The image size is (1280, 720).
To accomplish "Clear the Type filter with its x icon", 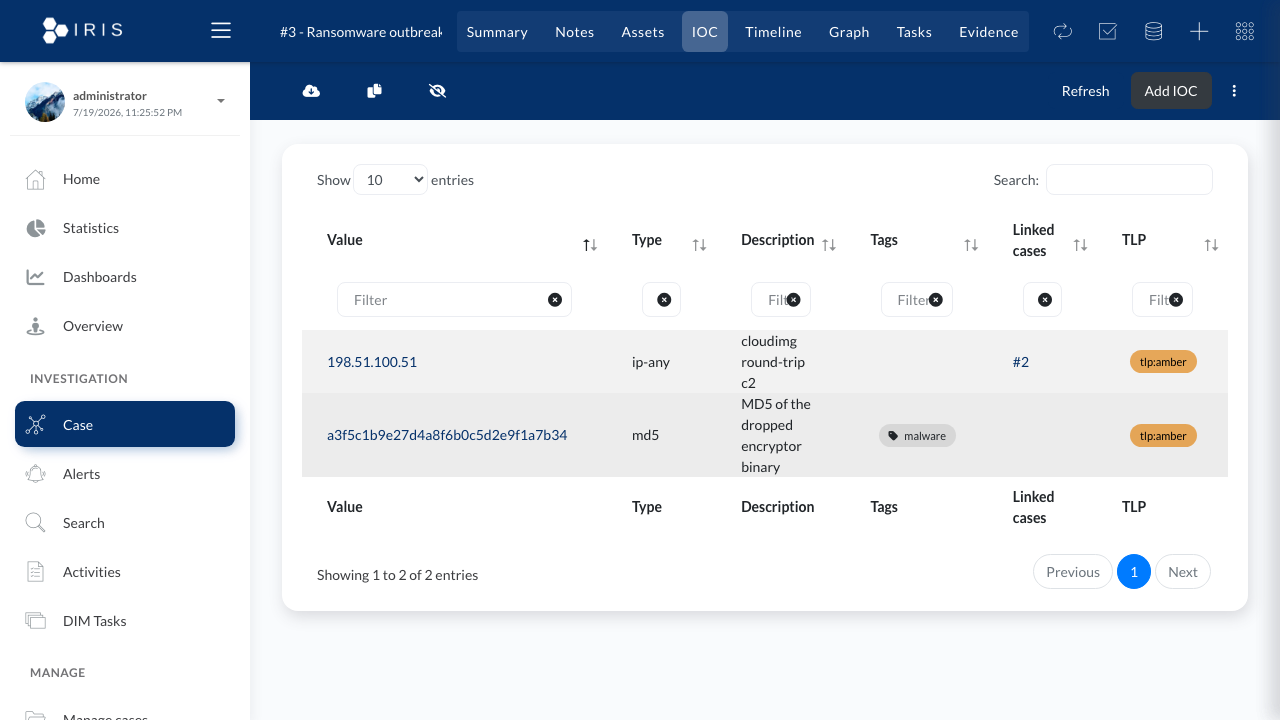I will [x=664, y=300].
